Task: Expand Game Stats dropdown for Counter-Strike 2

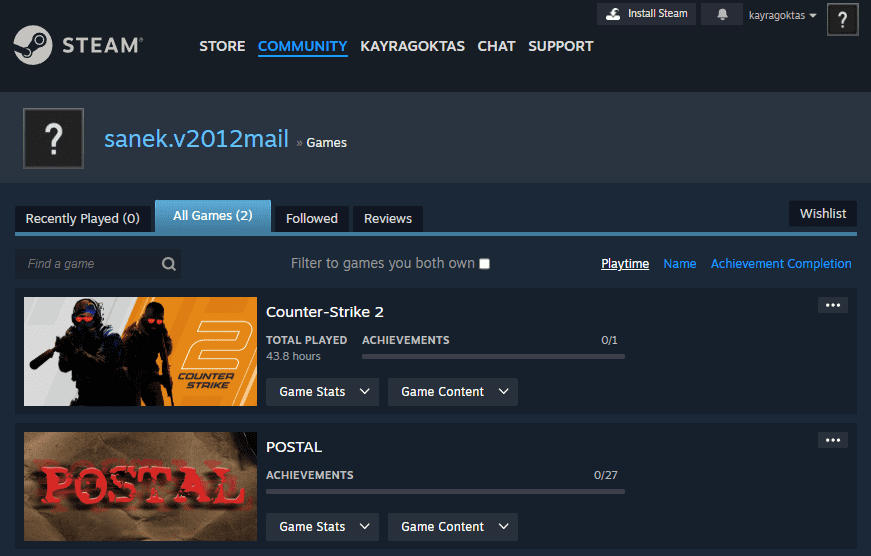Action: 322,392
